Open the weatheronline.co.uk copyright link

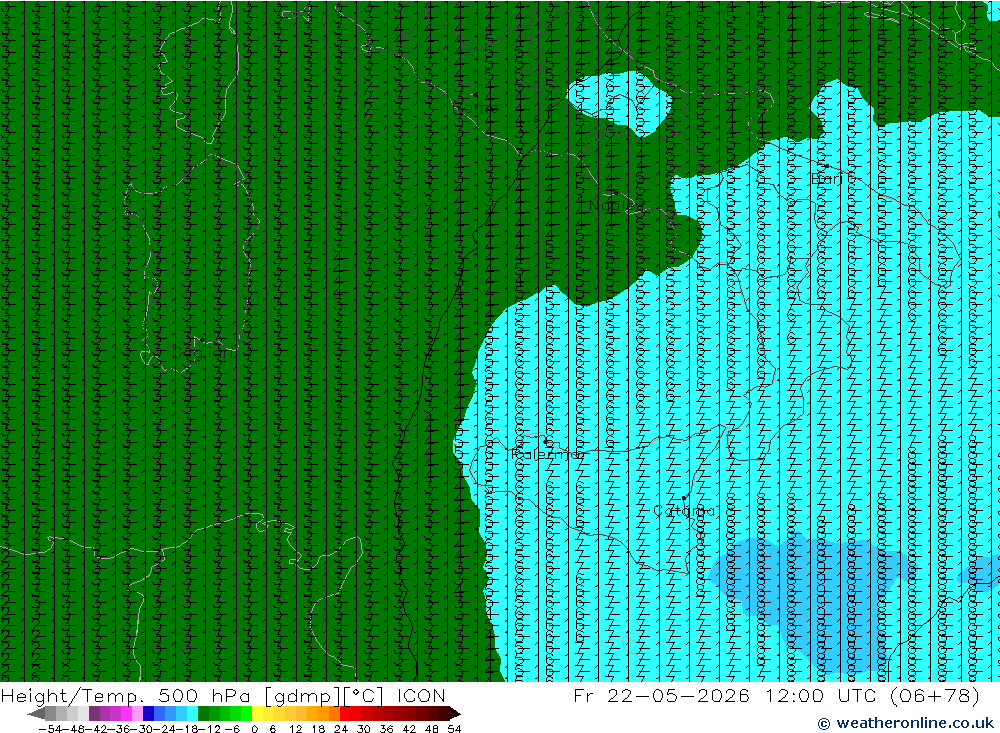[x=906, y=723]
